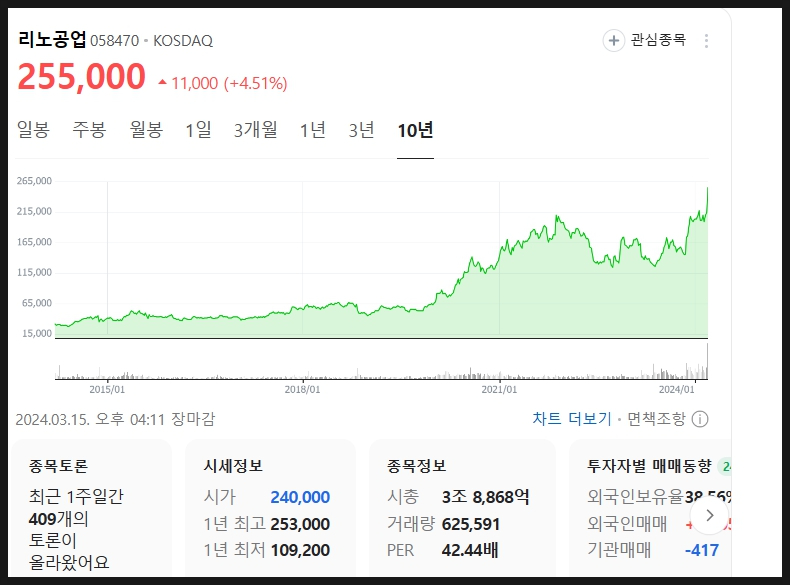Add 리노공업 to watchlist with plus icon
The image size is (790, 585).
[x=614, y=40]
